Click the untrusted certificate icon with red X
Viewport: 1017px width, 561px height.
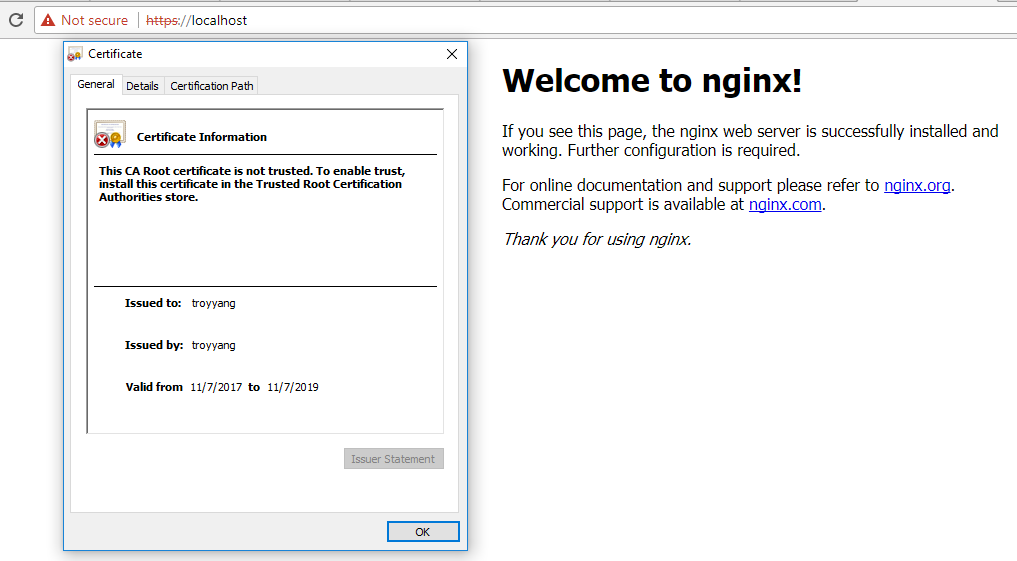[x=108, y=135]
